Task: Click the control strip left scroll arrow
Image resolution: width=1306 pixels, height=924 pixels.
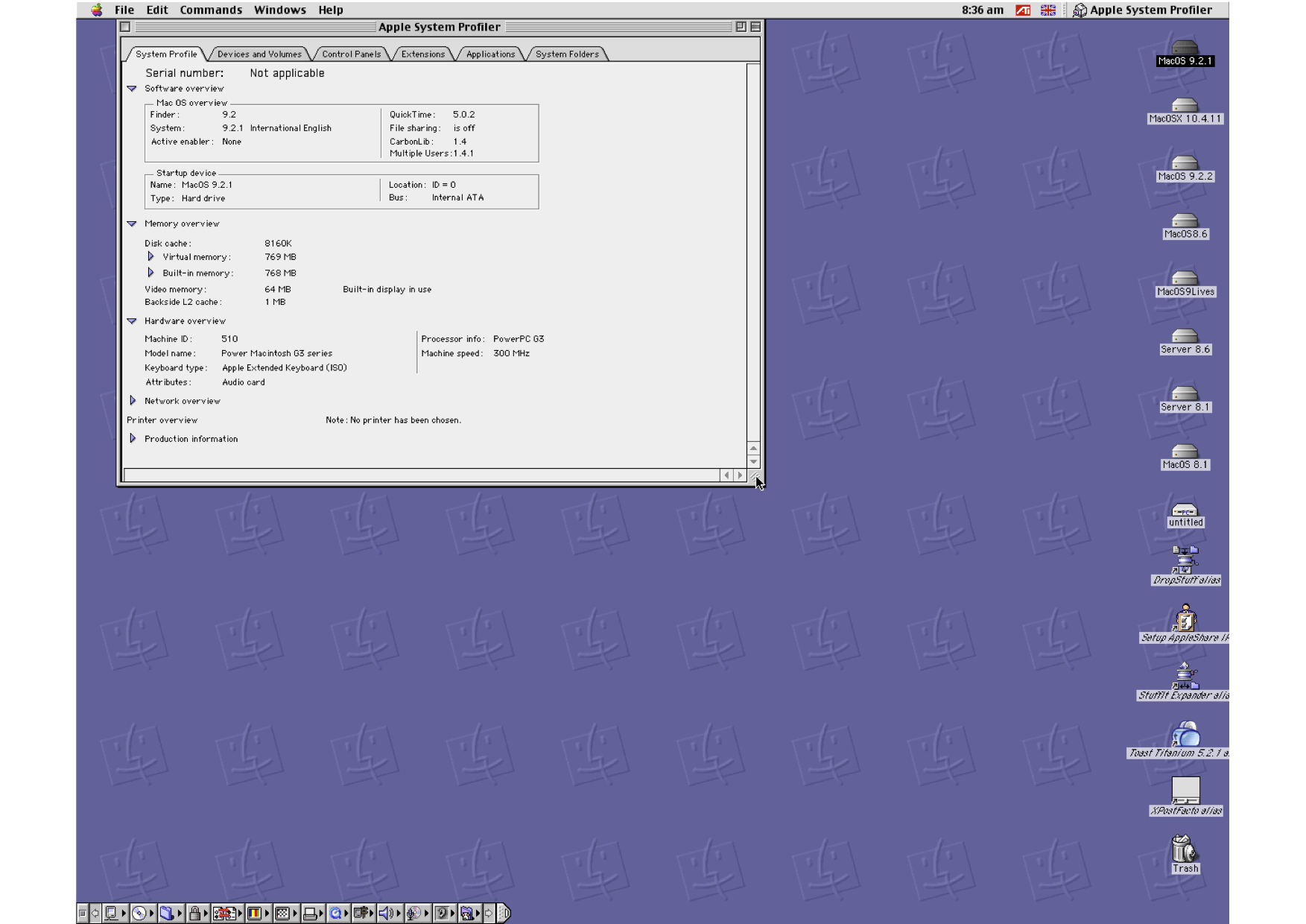Action: (95, 913)
